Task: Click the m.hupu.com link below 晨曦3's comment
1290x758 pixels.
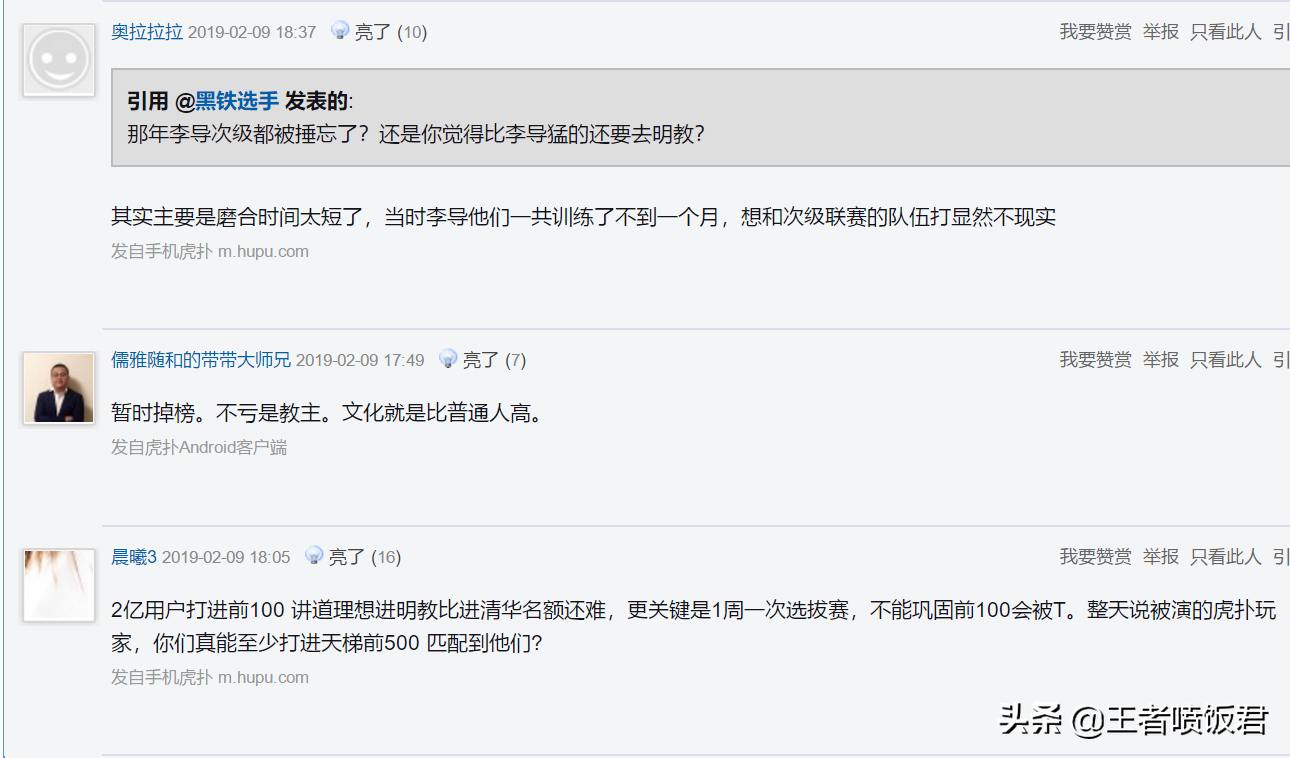Action: (263, 676)
